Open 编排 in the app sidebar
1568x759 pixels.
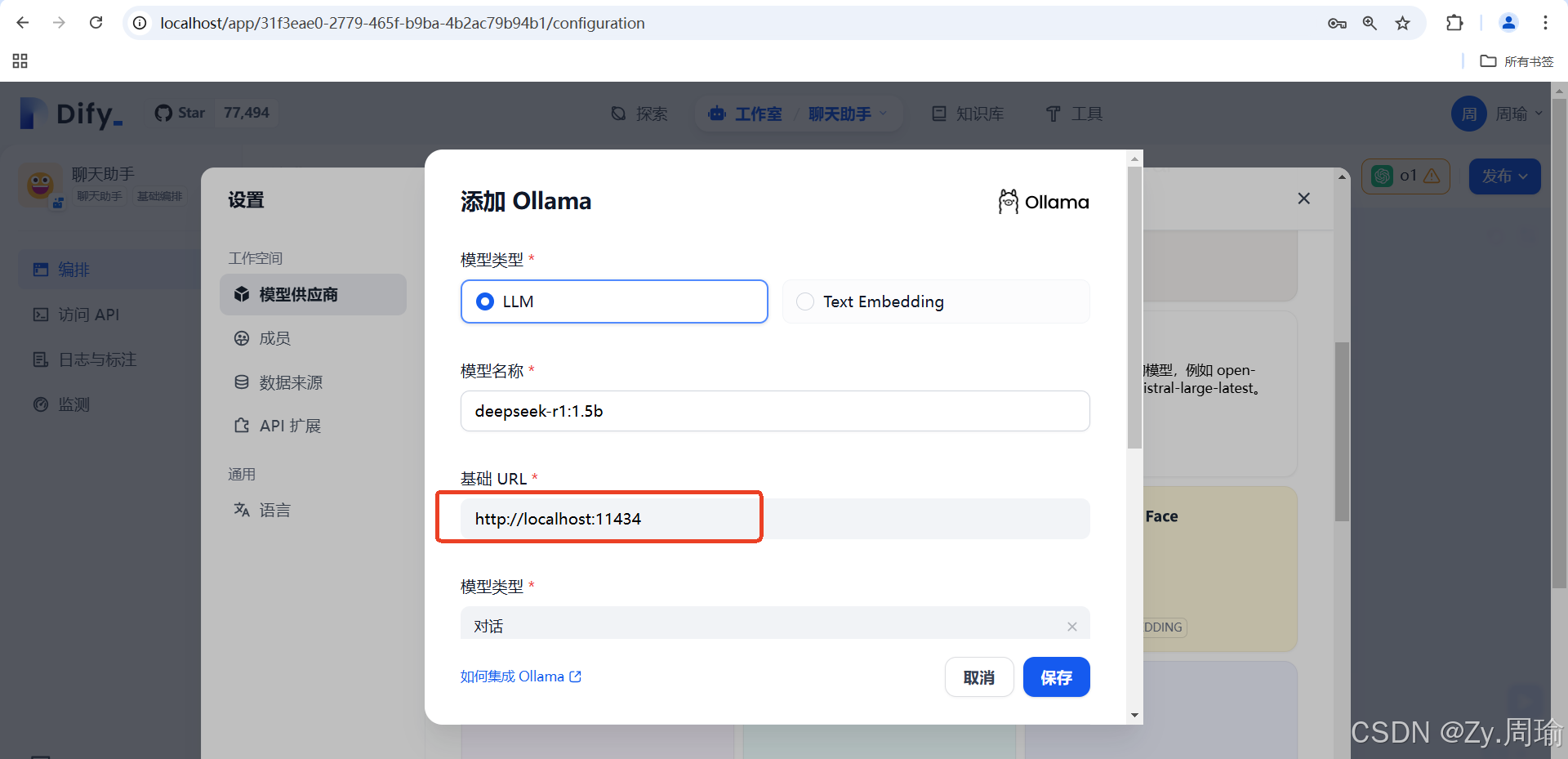[108, 270]
